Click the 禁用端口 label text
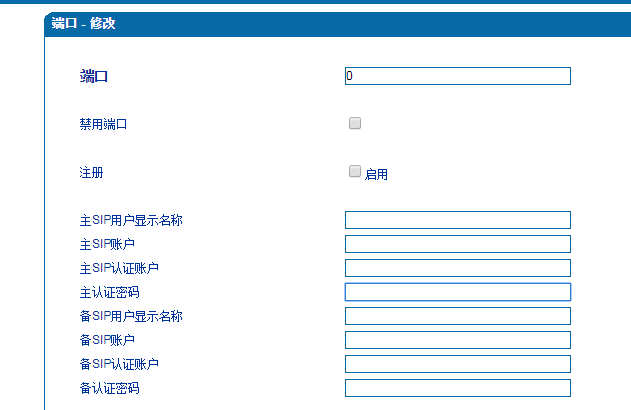The width and height of the screenshot is (631, 410). coord(103,124)
